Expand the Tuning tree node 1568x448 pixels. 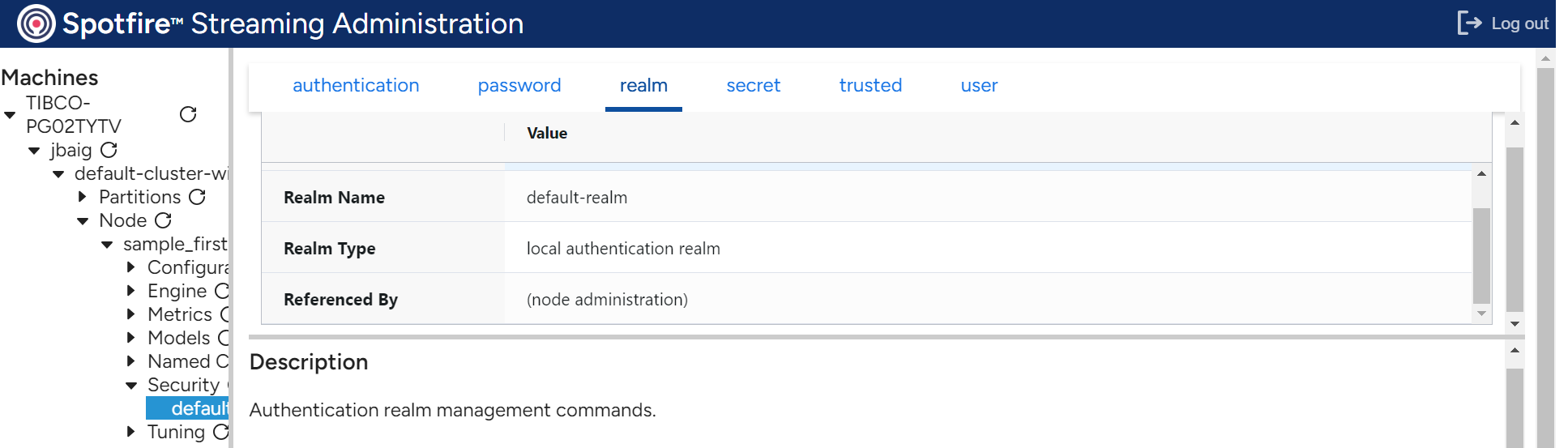click(131, 432)
